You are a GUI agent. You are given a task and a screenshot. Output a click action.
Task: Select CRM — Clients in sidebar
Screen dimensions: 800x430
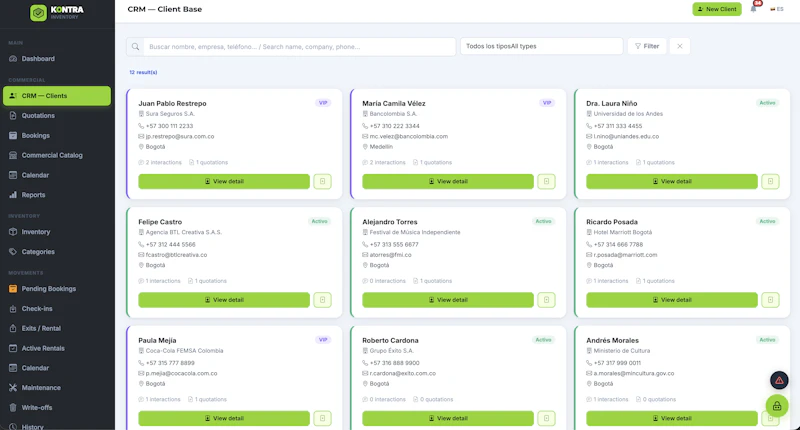click(57, 96)
